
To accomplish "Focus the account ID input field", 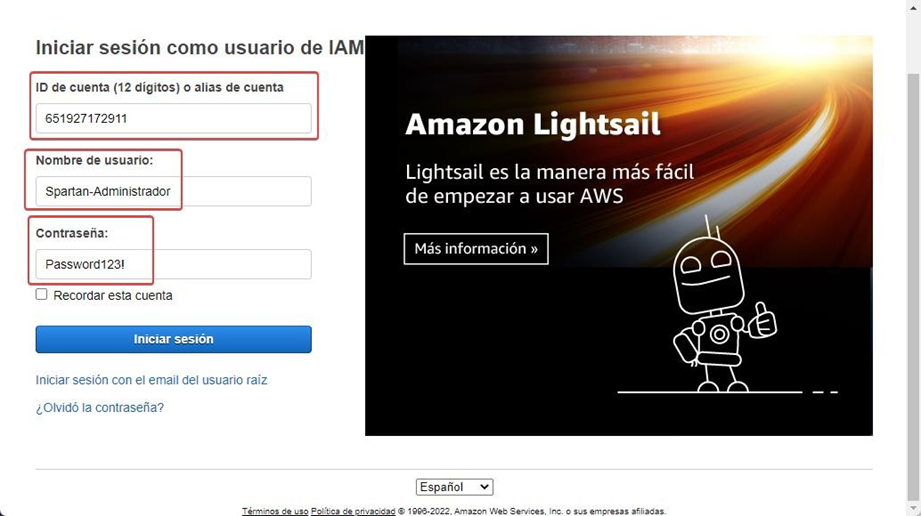I will [x=173, y=118].
